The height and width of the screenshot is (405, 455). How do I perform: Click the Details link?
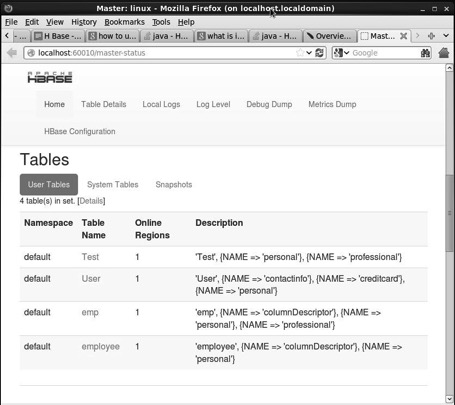click(x=91, y=201)
